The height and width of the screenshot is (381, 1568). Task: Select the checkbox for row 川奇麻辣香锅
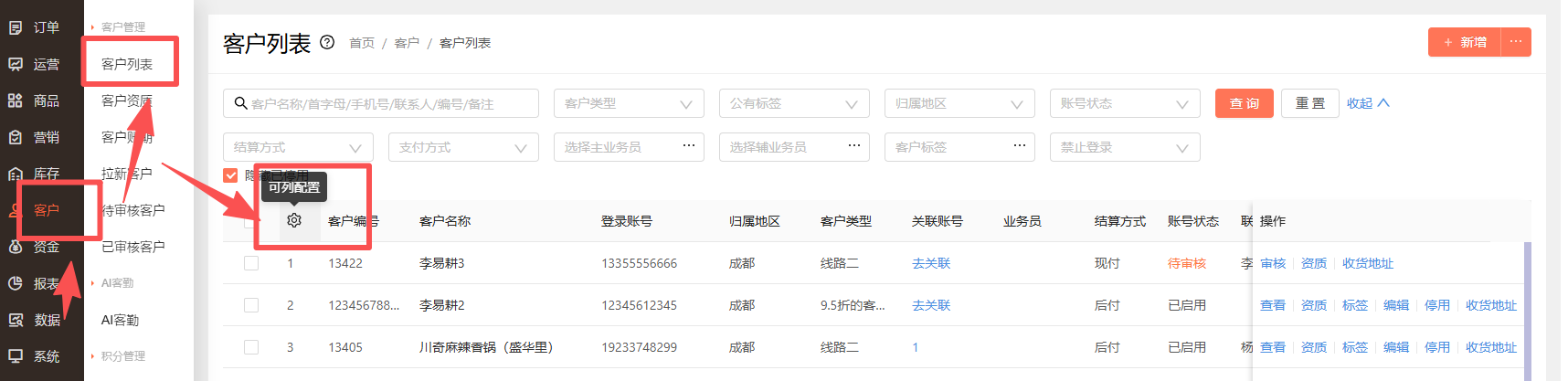pyautogui.click(x=251, y=347)
